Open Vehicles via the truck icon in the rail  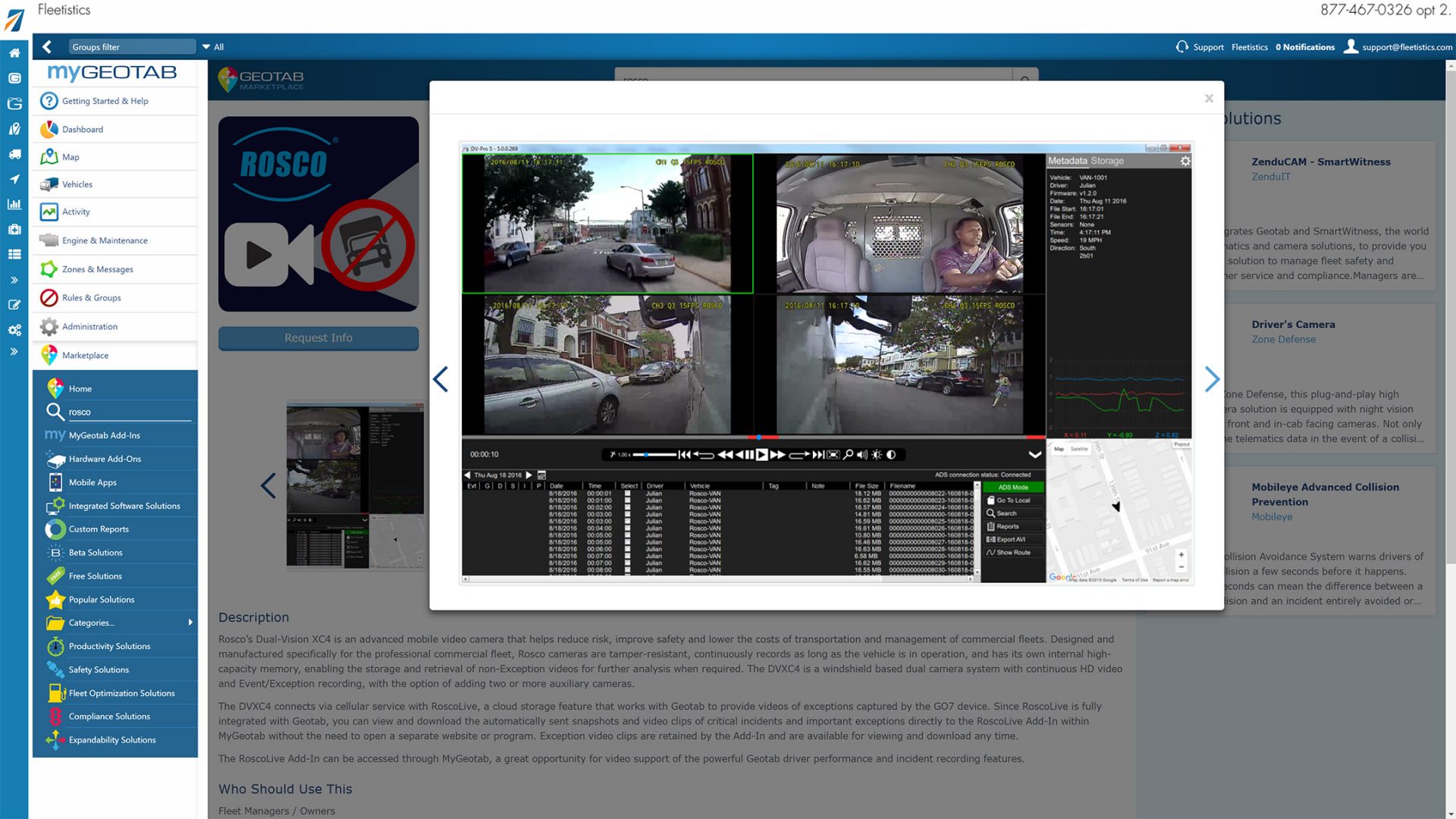coord(14,154)
